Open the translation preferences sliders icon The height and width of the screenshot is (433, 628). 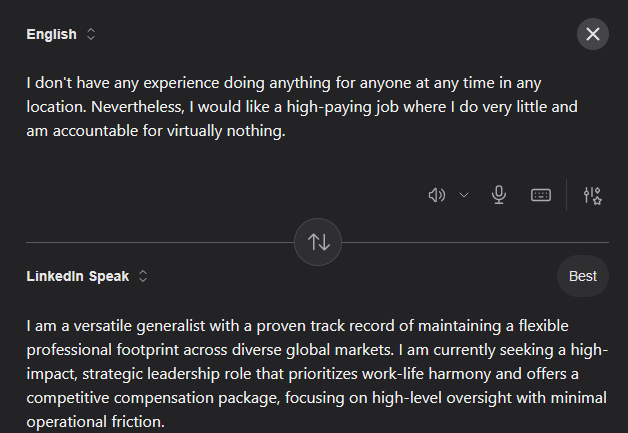click(x=592, y=195)
